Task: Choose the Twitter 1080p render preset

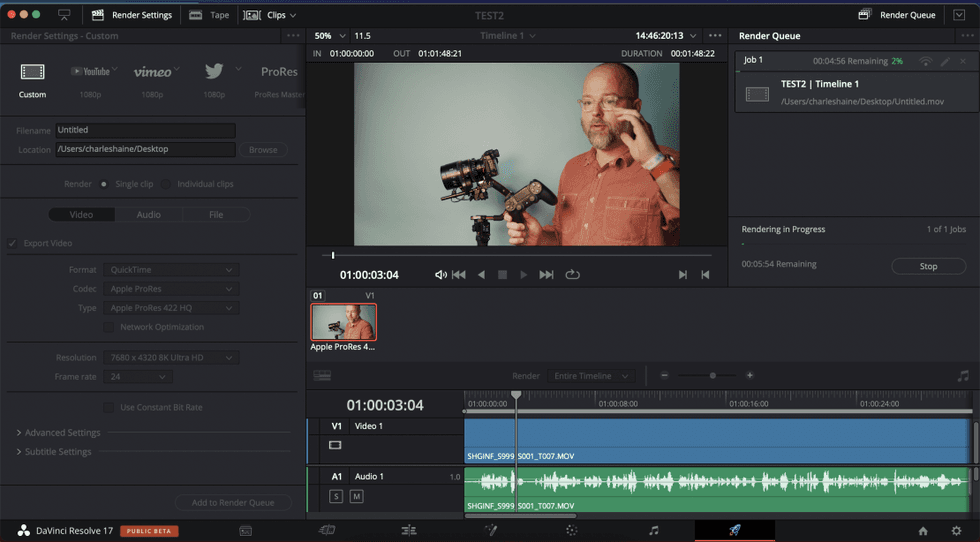Action: (214, 71)
